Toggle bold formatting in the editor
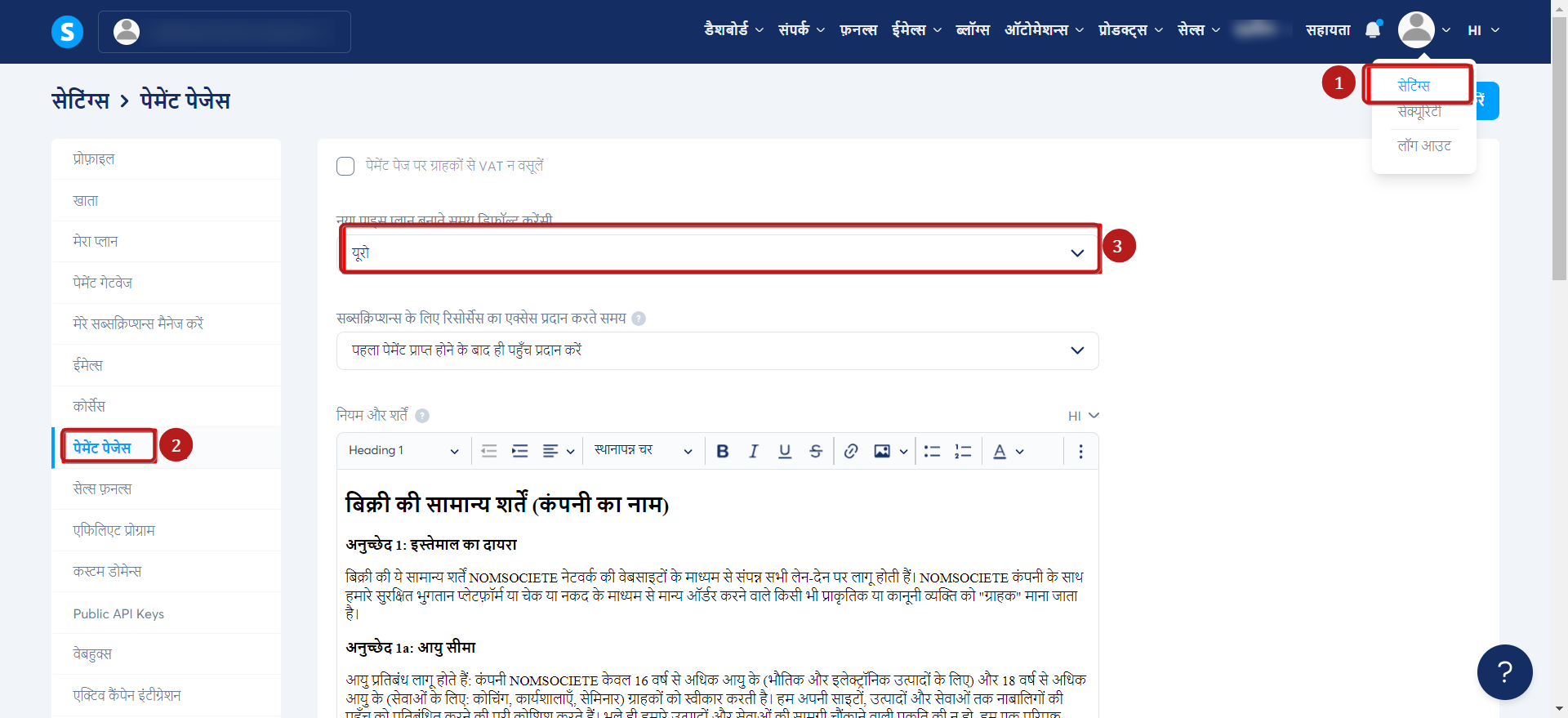The height and width of the screenshot is (718, 1568). pyautogui.click(x=722, y=451)
